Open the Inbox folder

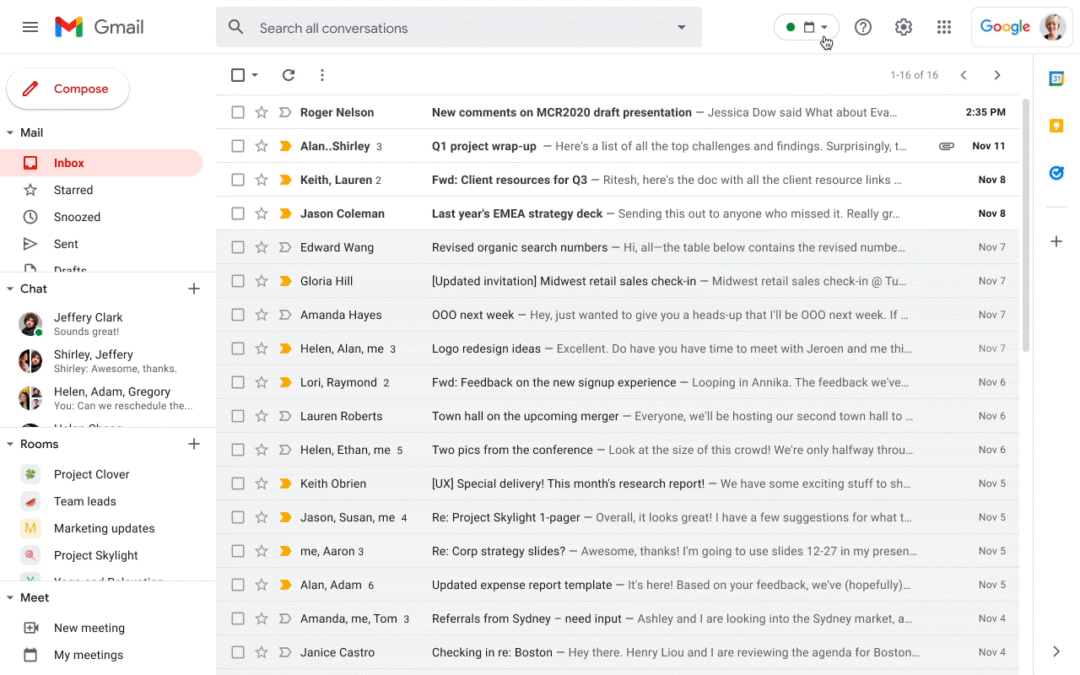(101, 163)
